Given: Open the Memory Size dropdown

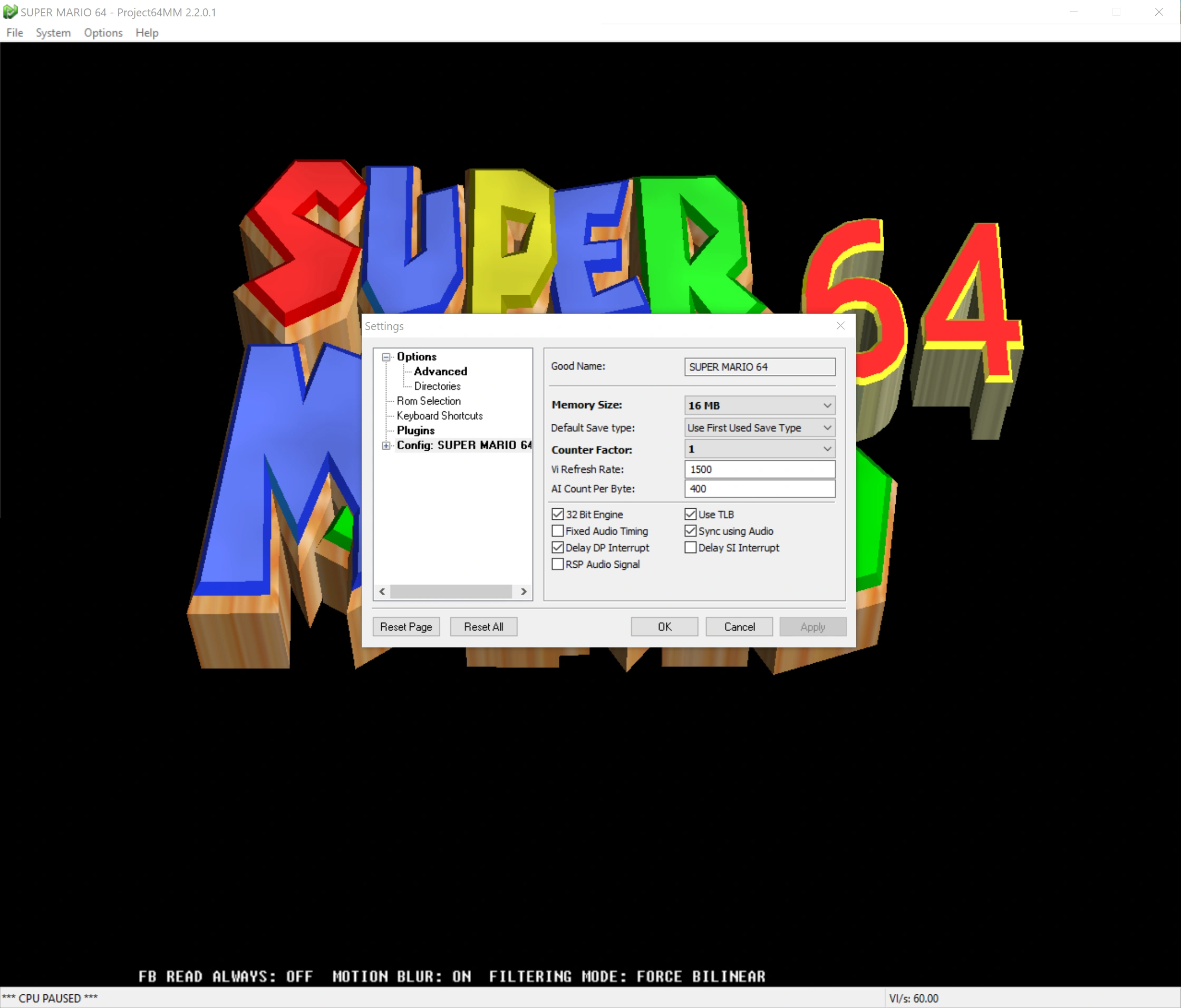Looking at the screenshot, I should click(759, 405).
